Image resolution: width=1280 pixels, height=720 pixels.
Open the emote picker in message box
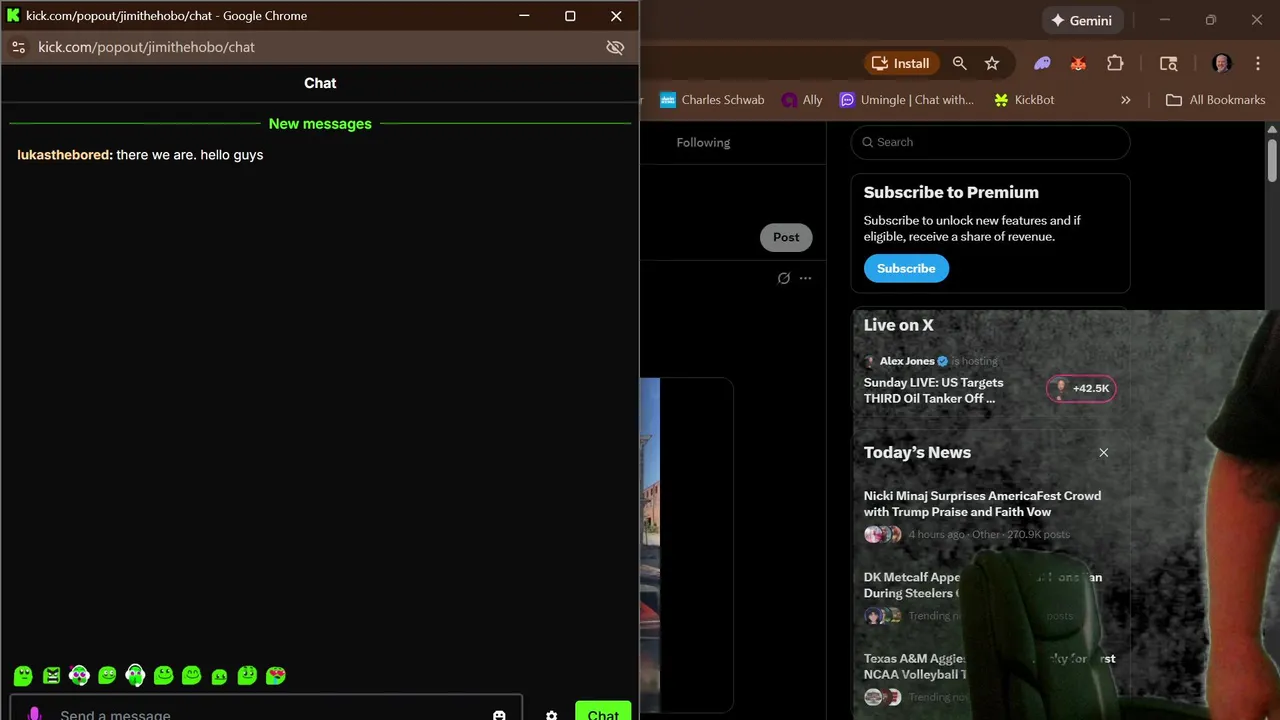coord(499,715)
